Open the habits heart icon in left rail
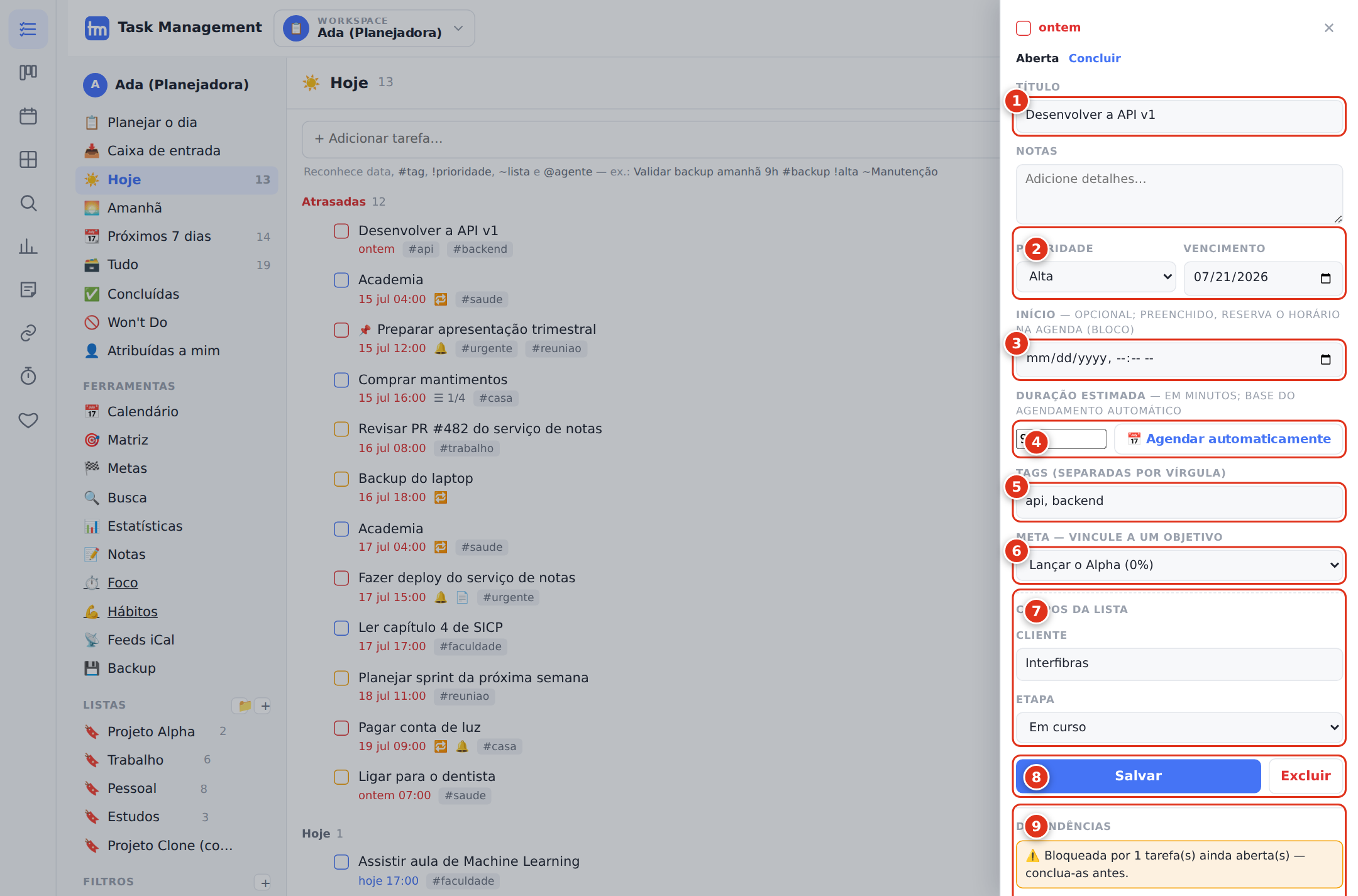 pos(28,419)
